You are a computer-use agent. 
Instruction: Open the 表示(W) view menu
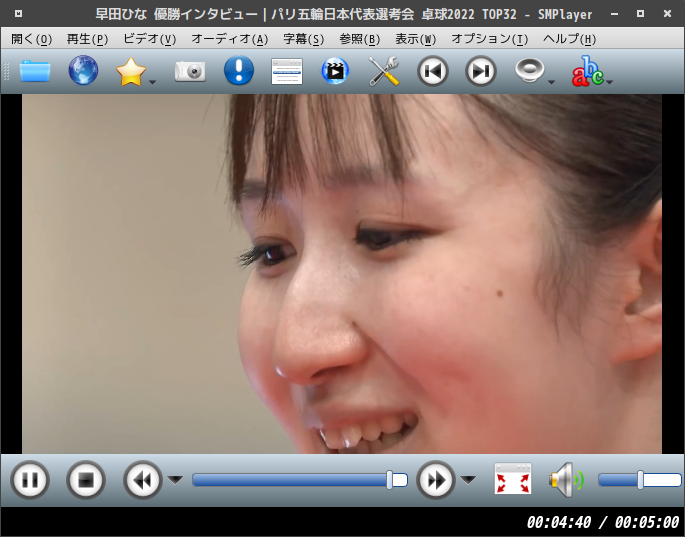[x=415, y=39]
